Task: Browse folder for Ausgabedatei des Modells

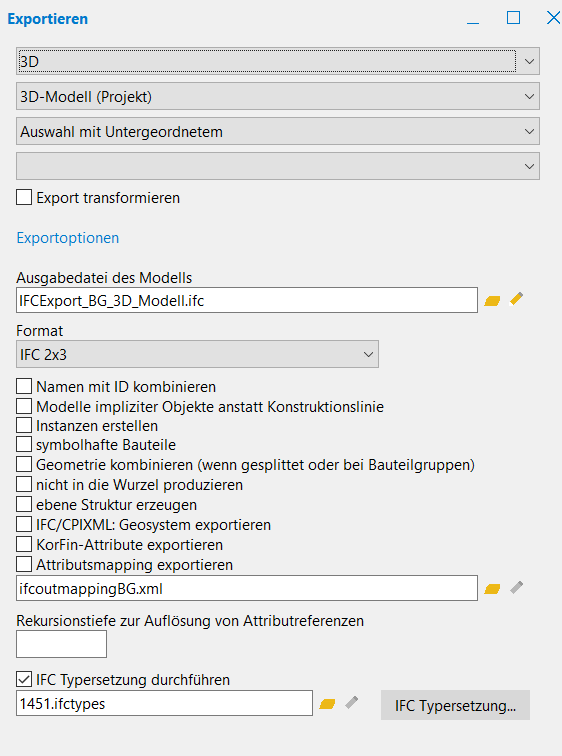Action: point(492,301)
